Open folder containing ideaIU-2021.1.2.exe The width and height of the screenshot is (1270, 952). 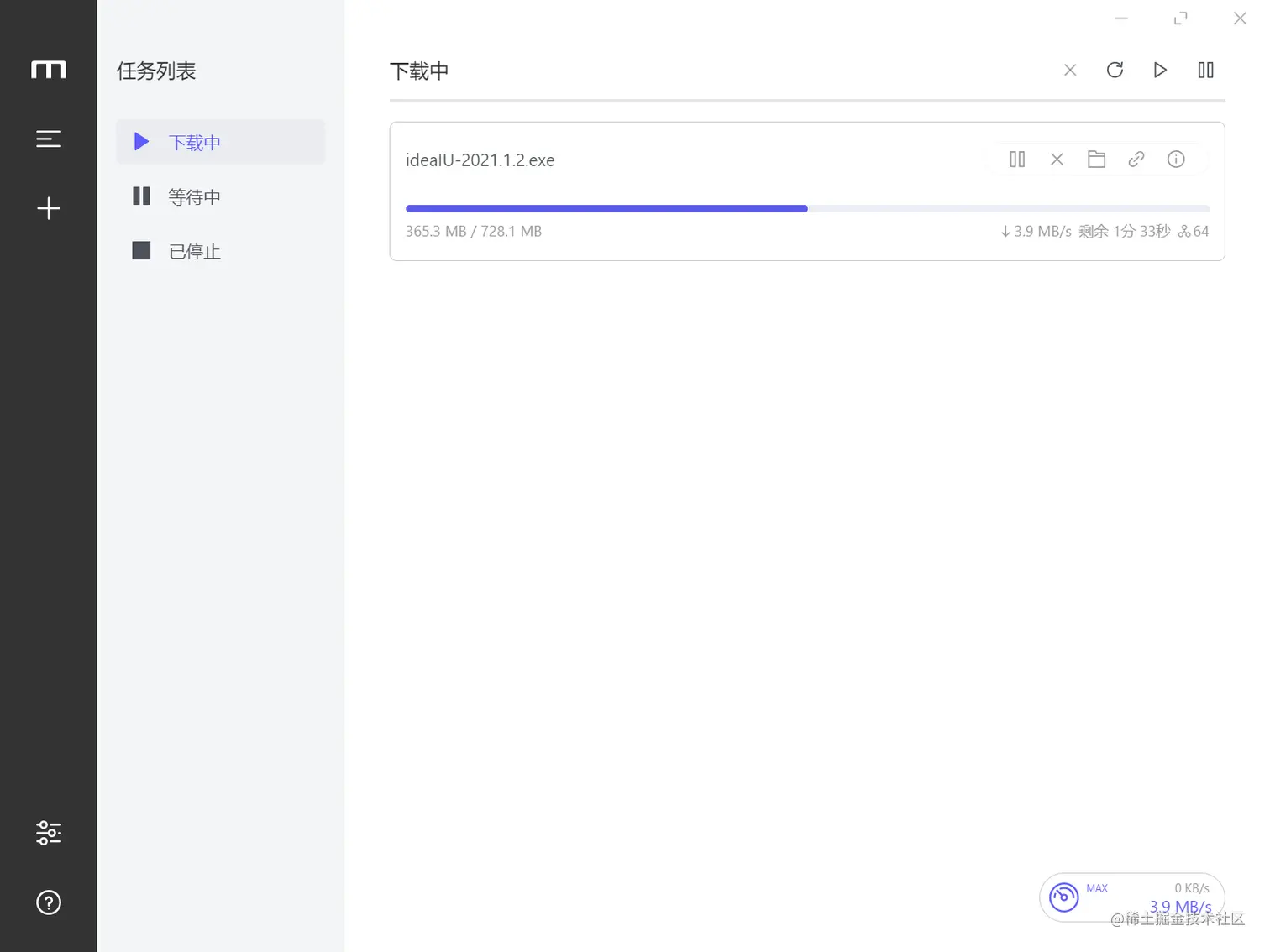pos(1096,159)
